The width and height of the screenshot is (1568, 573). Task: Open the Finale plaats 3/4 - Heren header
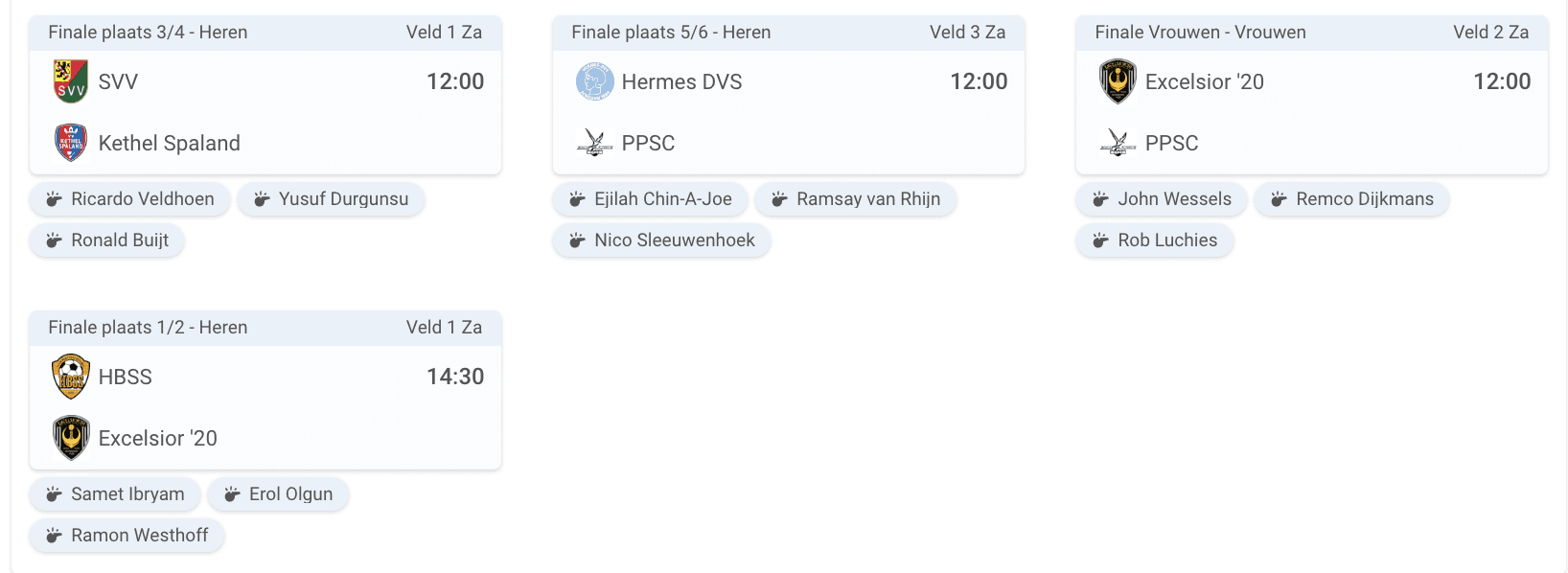[265, 33]
